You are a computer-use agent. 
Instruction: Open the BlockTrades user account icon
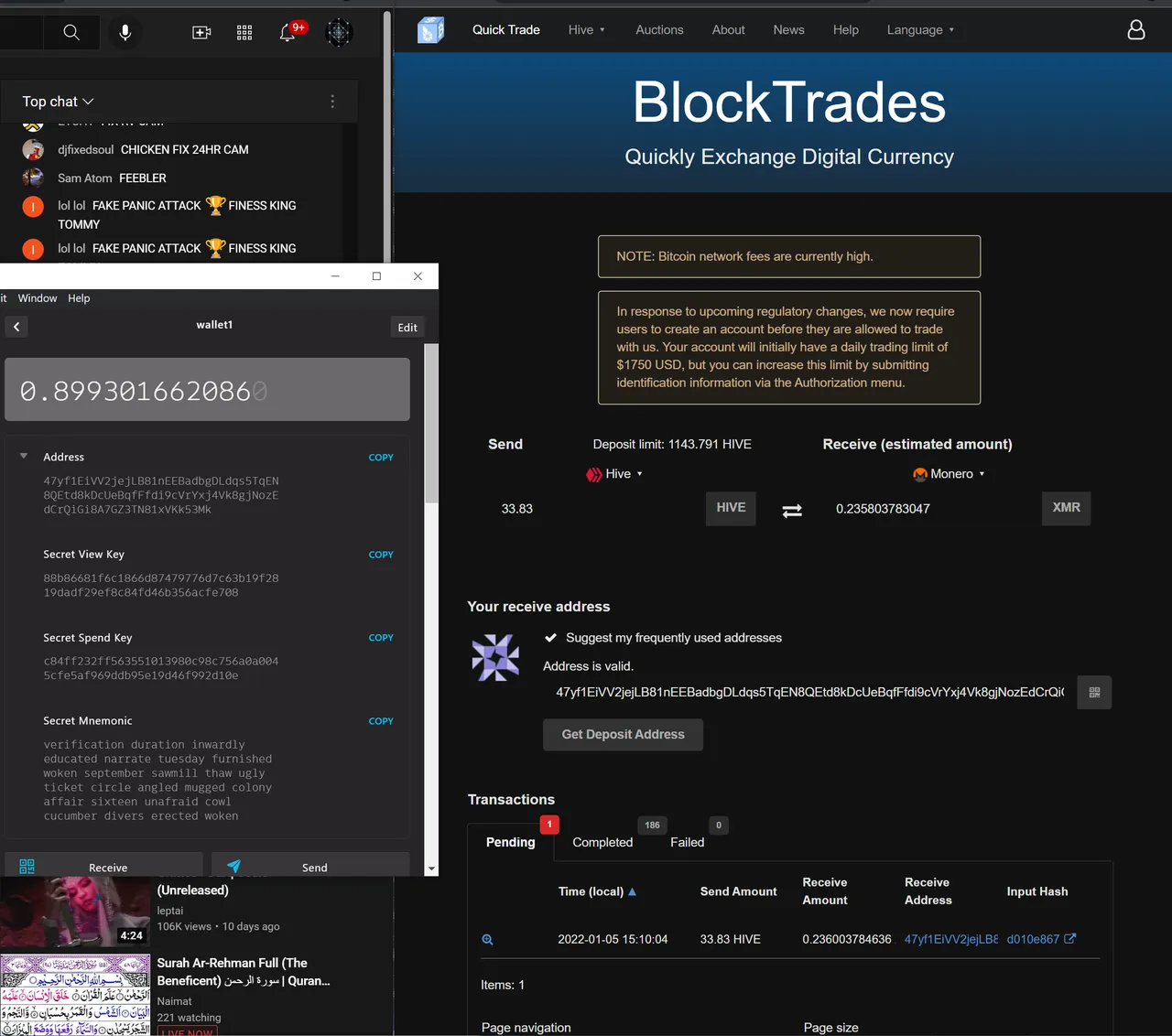pyautogui.click(x=1136, y=30)
